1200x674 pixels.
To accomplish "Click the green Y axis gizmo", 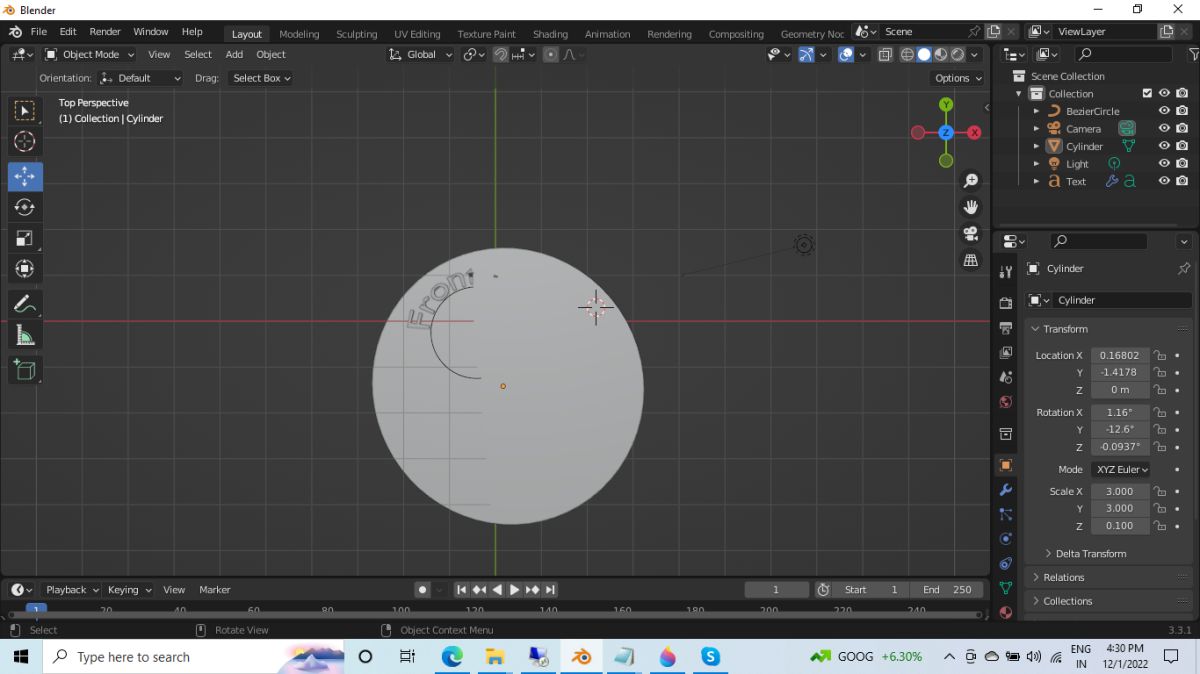I will (946, 104).
